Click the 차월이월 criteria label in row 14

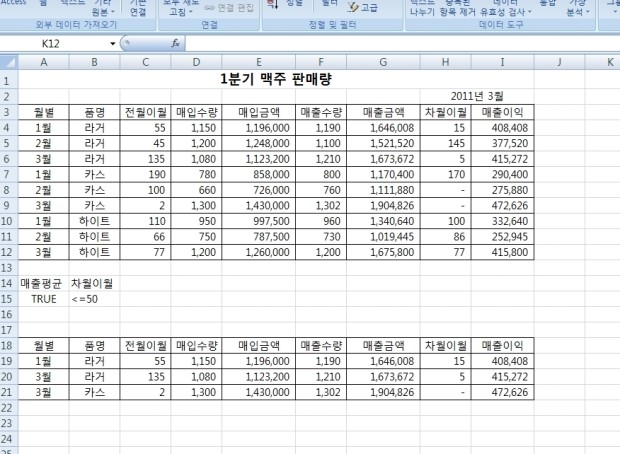click(95, 284)
